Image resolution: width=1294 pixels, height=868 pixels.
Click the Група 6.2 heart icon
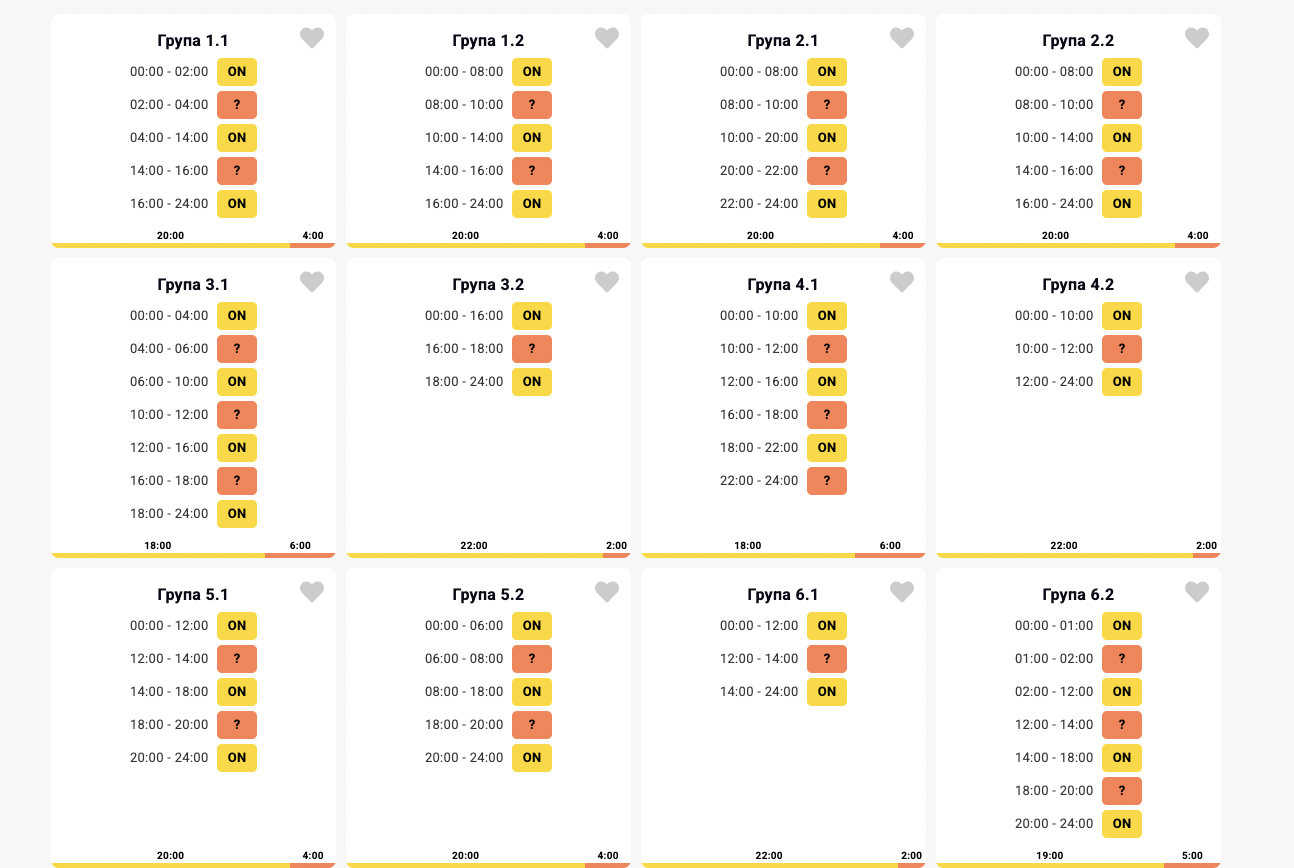(1197, 592)
